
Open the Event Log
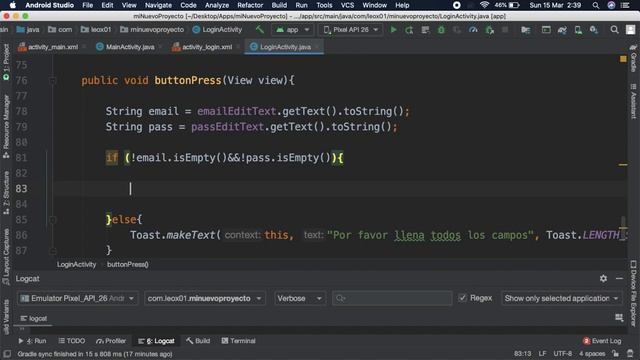(x=602, y=341)
